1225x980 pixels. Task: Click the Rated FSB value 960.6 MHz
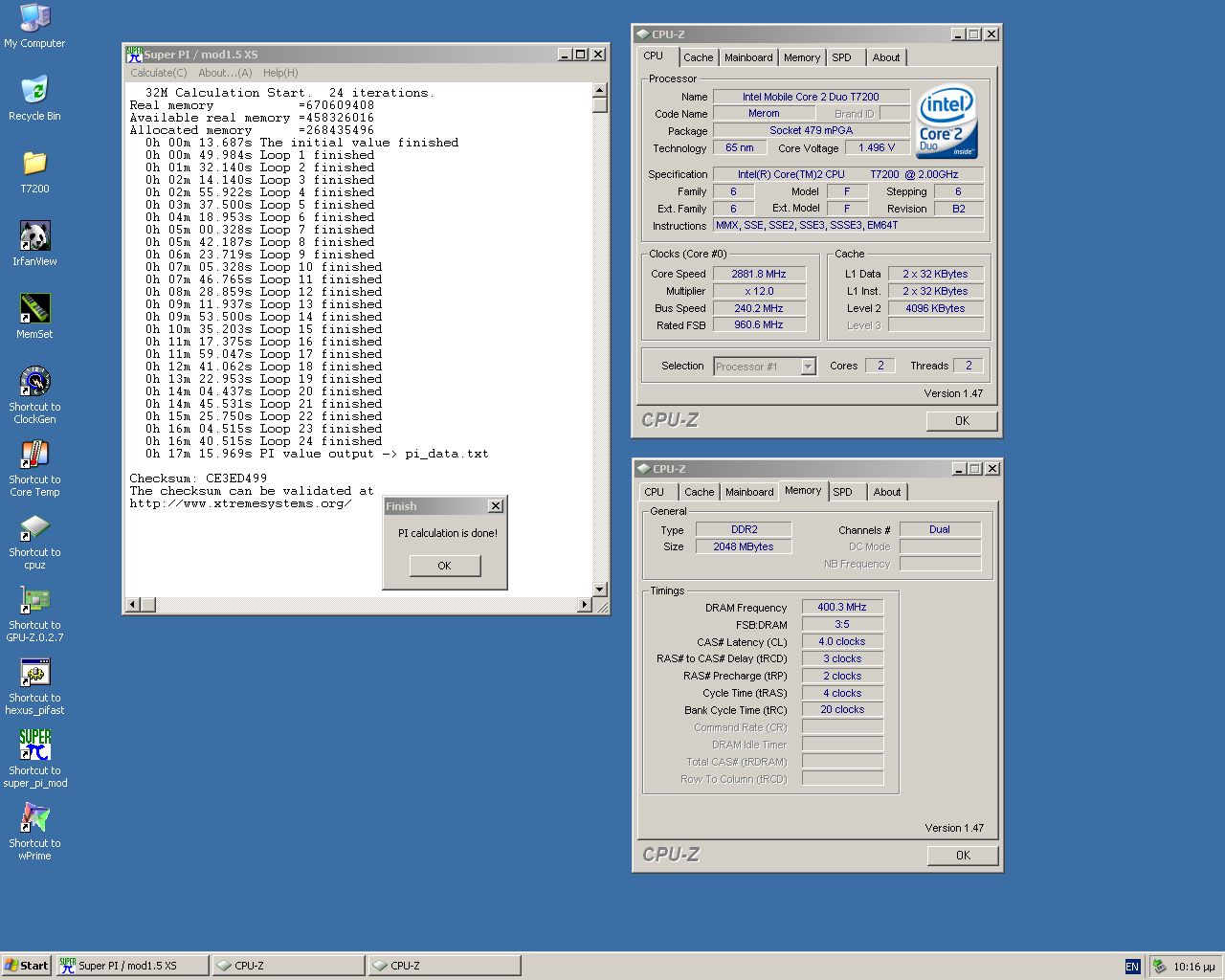[759, 324]
